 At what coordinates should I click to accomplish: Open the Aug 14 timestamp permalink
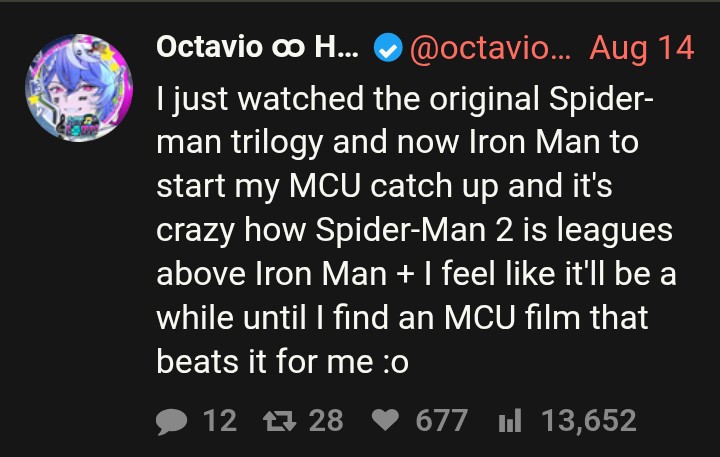click(x=641, y=48)
